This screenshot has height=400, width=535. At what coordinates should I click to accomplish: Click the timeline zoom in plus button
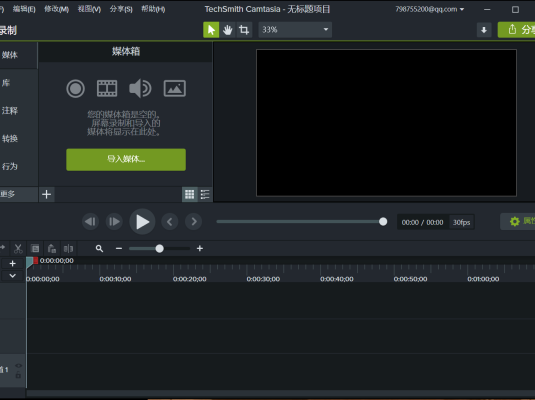pos(200,248)
